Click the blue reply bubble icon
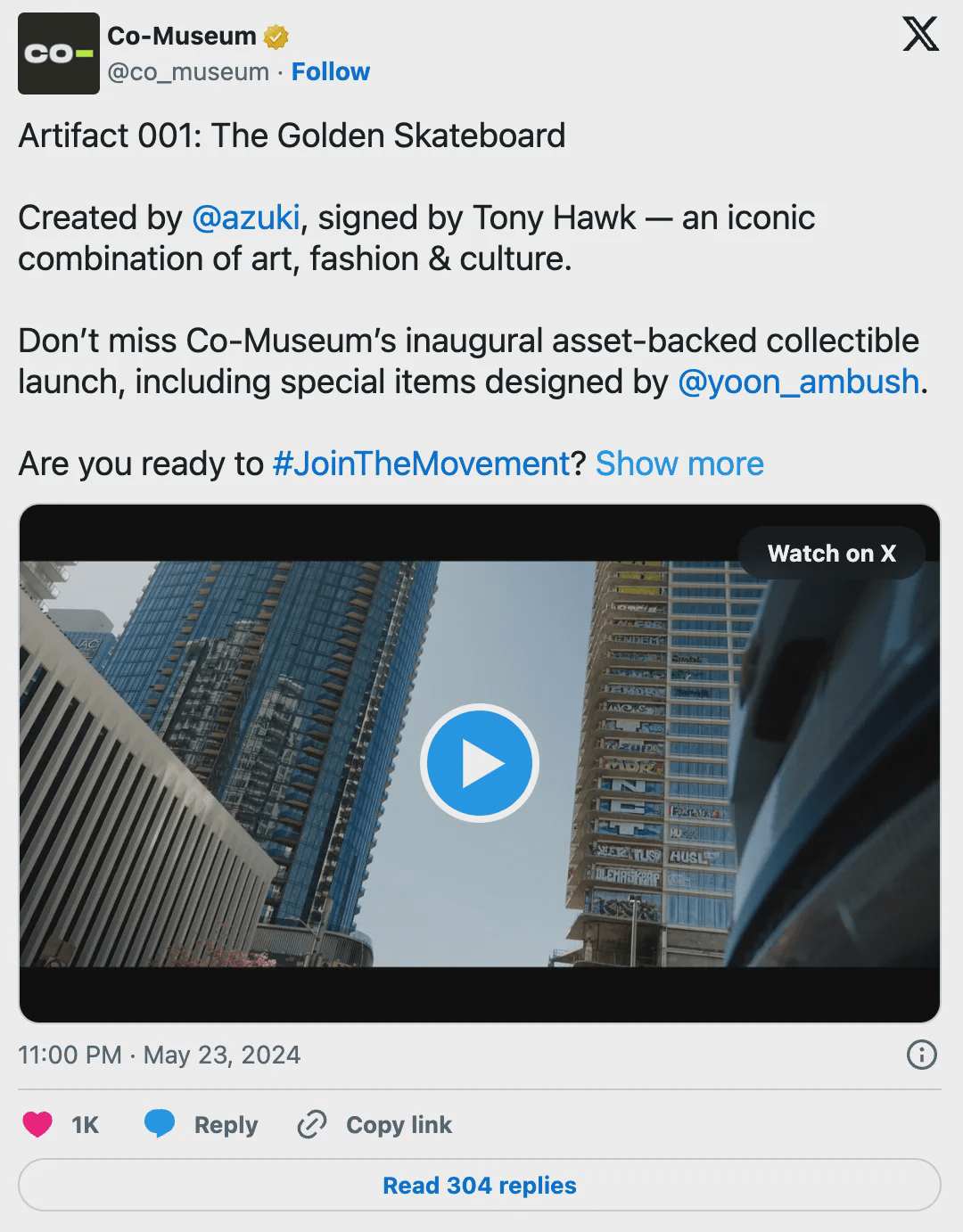Viewport: 963px width, 1232px height. coord(160,1124)
